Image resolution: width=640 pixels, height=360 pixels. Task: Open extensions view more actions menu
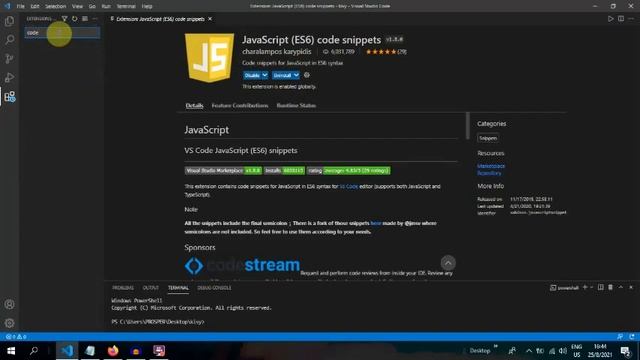pos(95,19)
